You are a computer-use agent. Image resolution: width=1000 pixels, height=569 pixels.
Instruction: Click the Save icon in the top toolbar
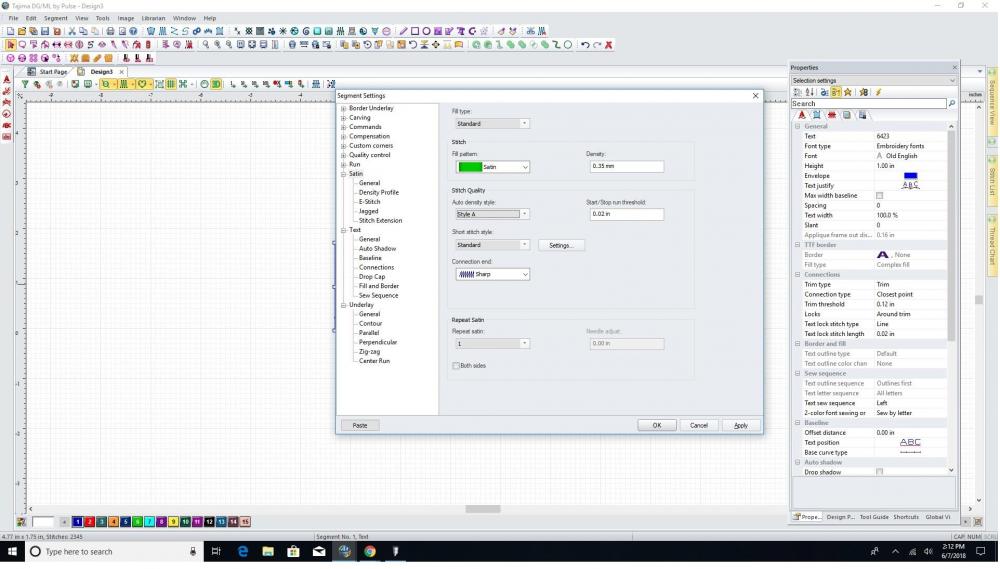tap(46, 31)
